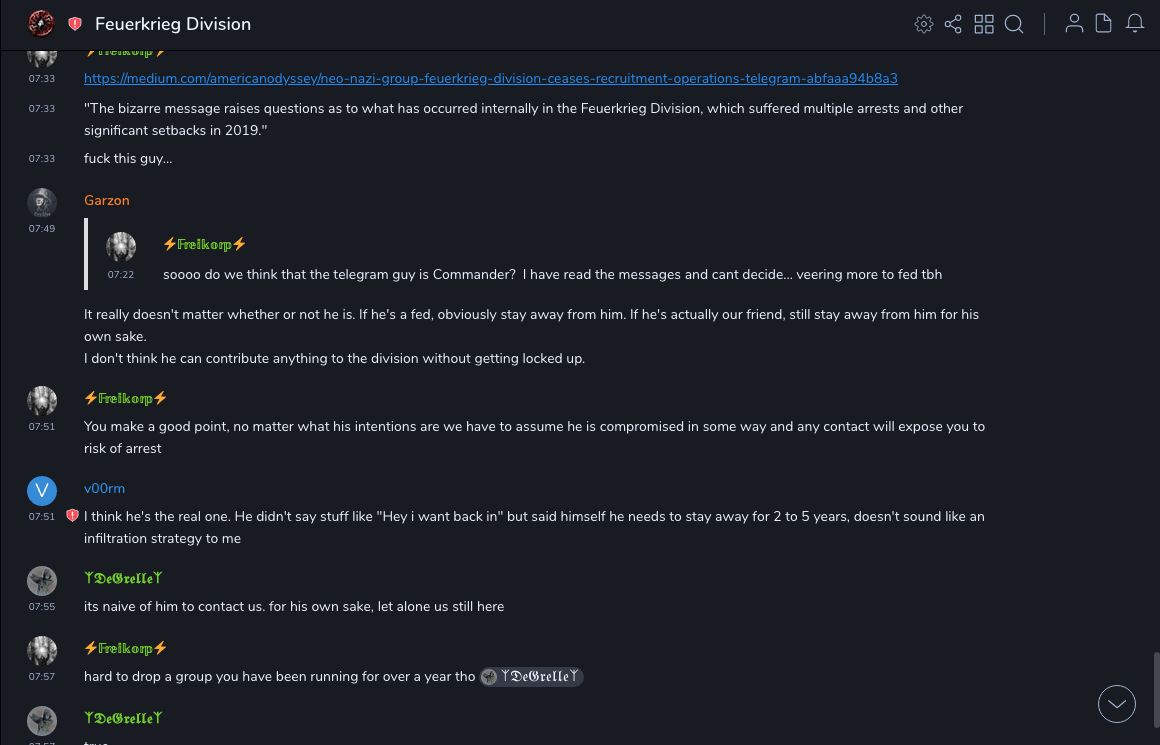The image size is (1160, 745).
Task: Click the DeGrelle mention pill
Action: click(x=531, y=677)
